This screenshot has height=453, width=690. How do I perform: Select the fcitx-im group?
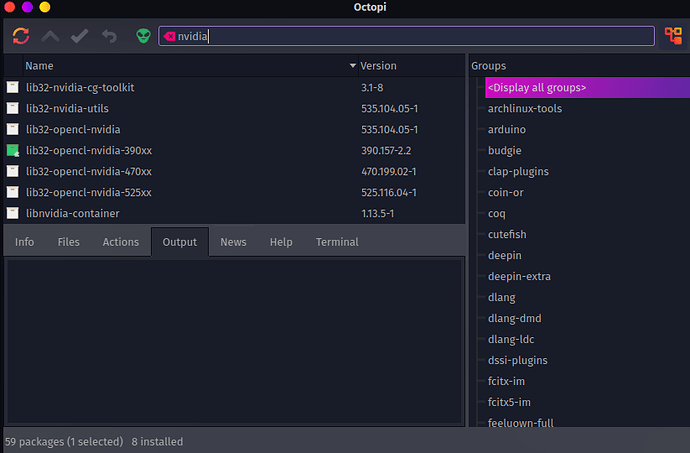(506, 381)
